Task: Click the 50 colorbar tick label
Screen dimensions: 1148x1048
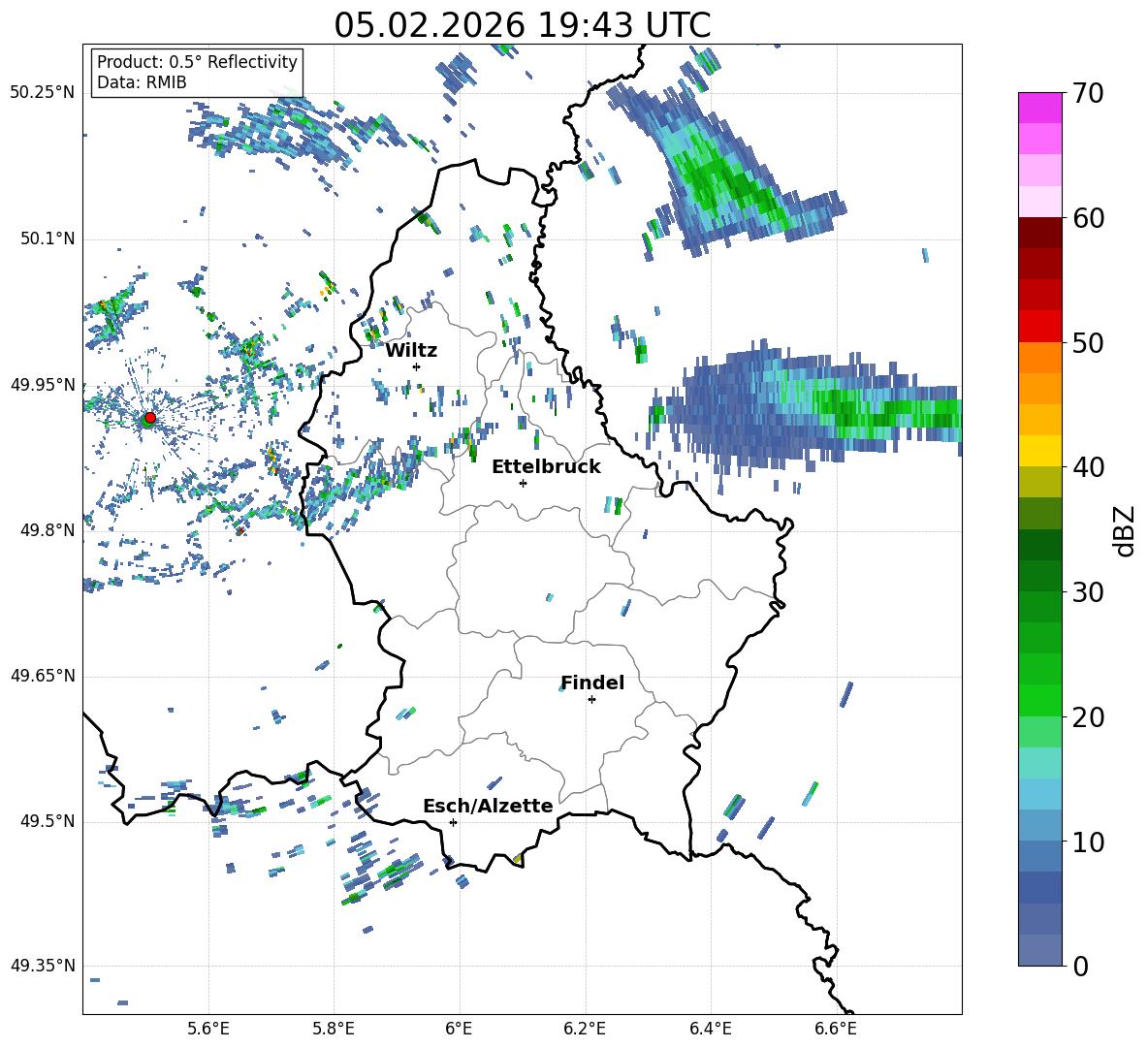Action: tap(1088, 343)
